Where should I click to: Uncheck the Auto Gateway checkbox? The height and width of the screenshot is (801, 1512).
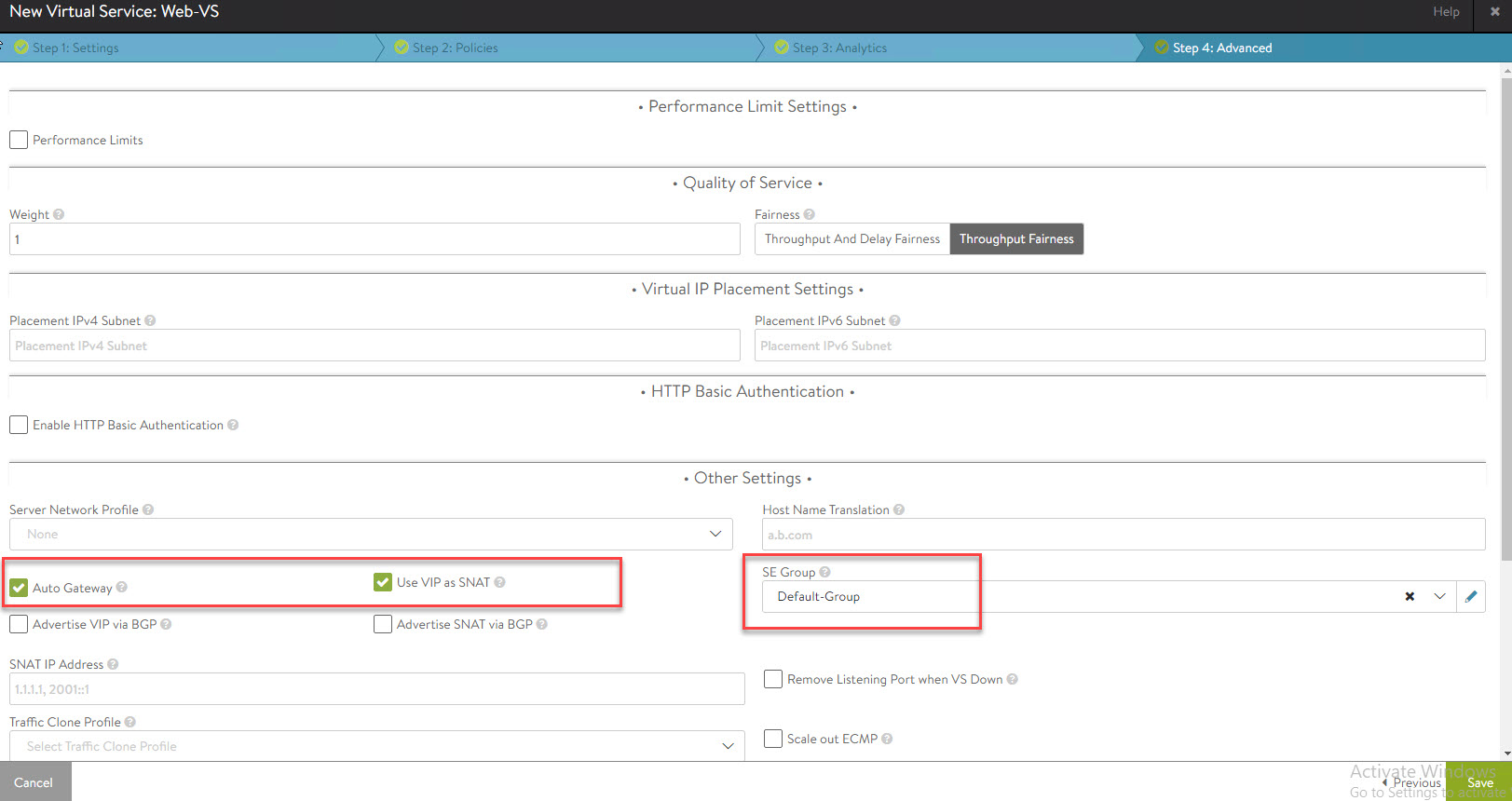pos(19,588)
